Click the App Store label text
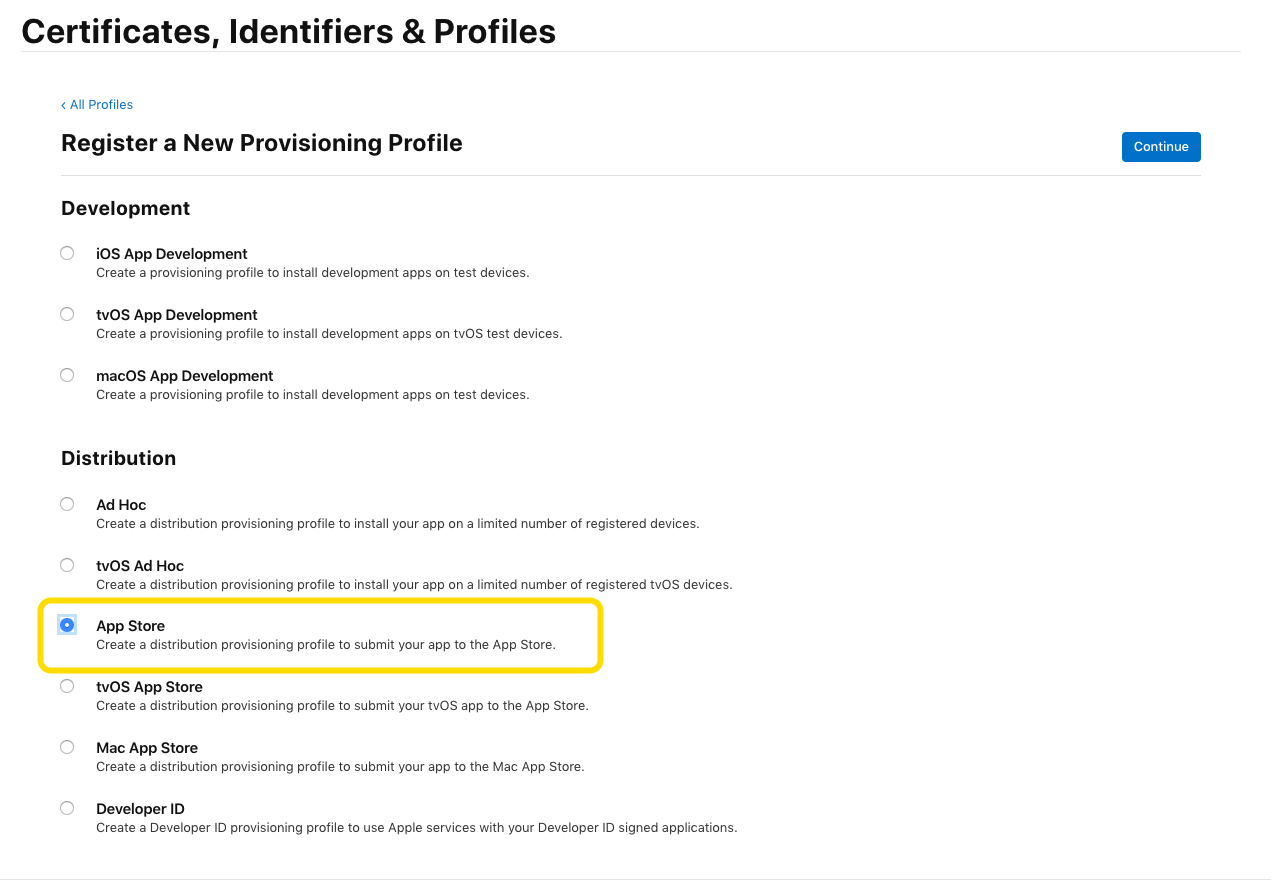The image size is (1273, 892). click(x=130, y=625)
